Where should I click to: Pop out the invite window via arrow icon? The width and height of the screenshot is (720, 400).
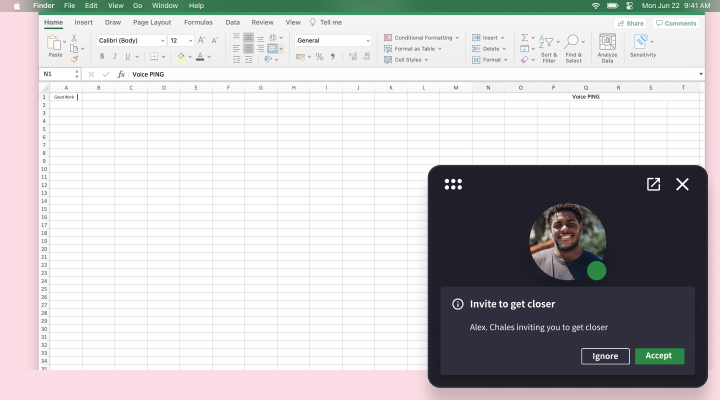pos(653,184)
